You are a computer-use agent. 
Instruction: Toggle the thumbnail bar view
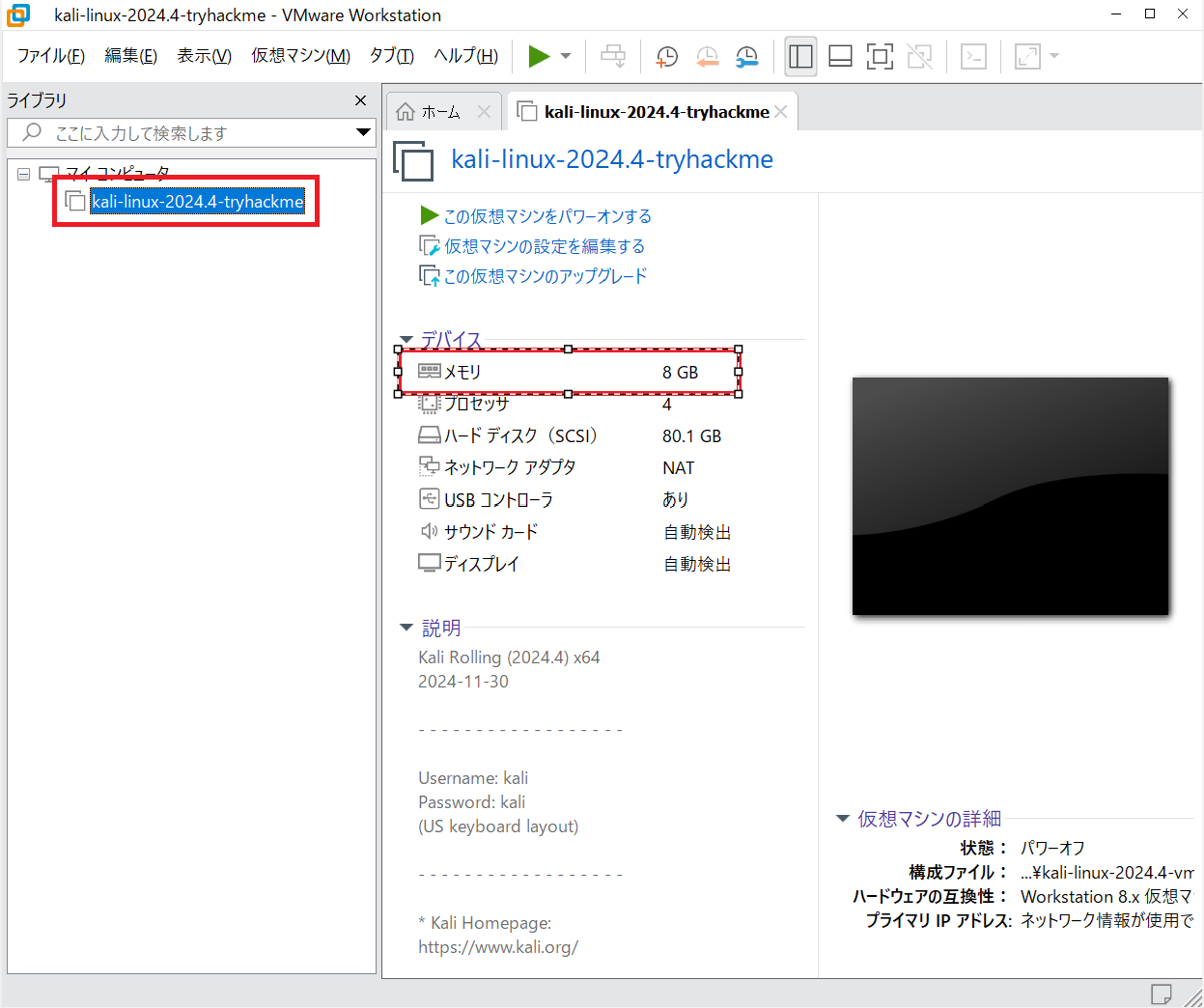click(x=840, y=57)
